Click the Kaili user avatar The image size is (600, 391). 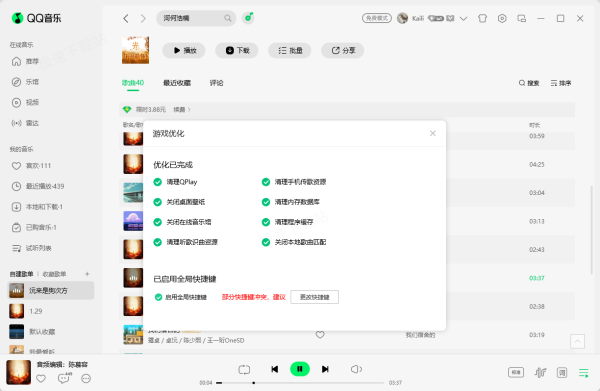[402, 18]
